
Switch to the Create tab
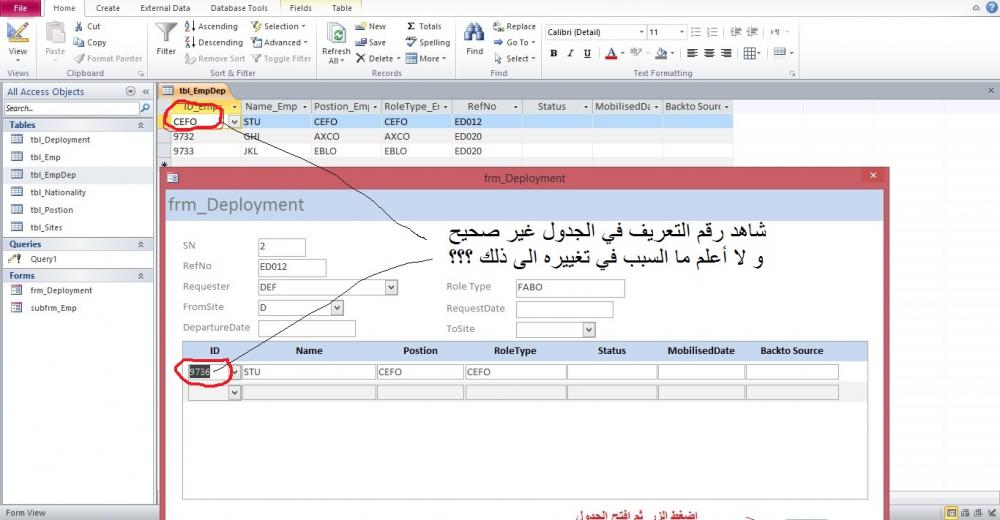[108, 8]
